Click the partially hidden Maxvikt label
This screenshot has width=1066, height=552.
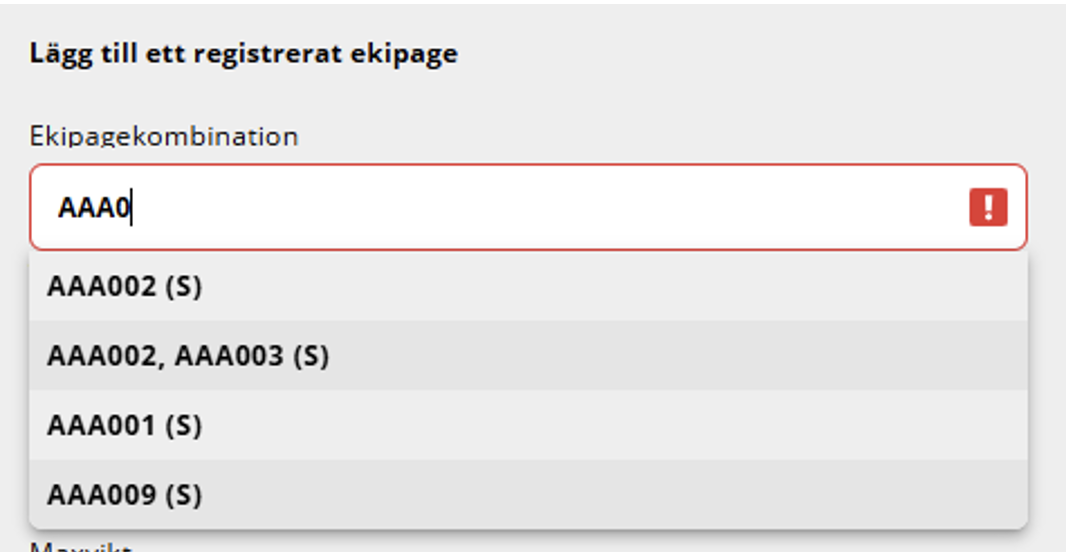tap(80, 547)
